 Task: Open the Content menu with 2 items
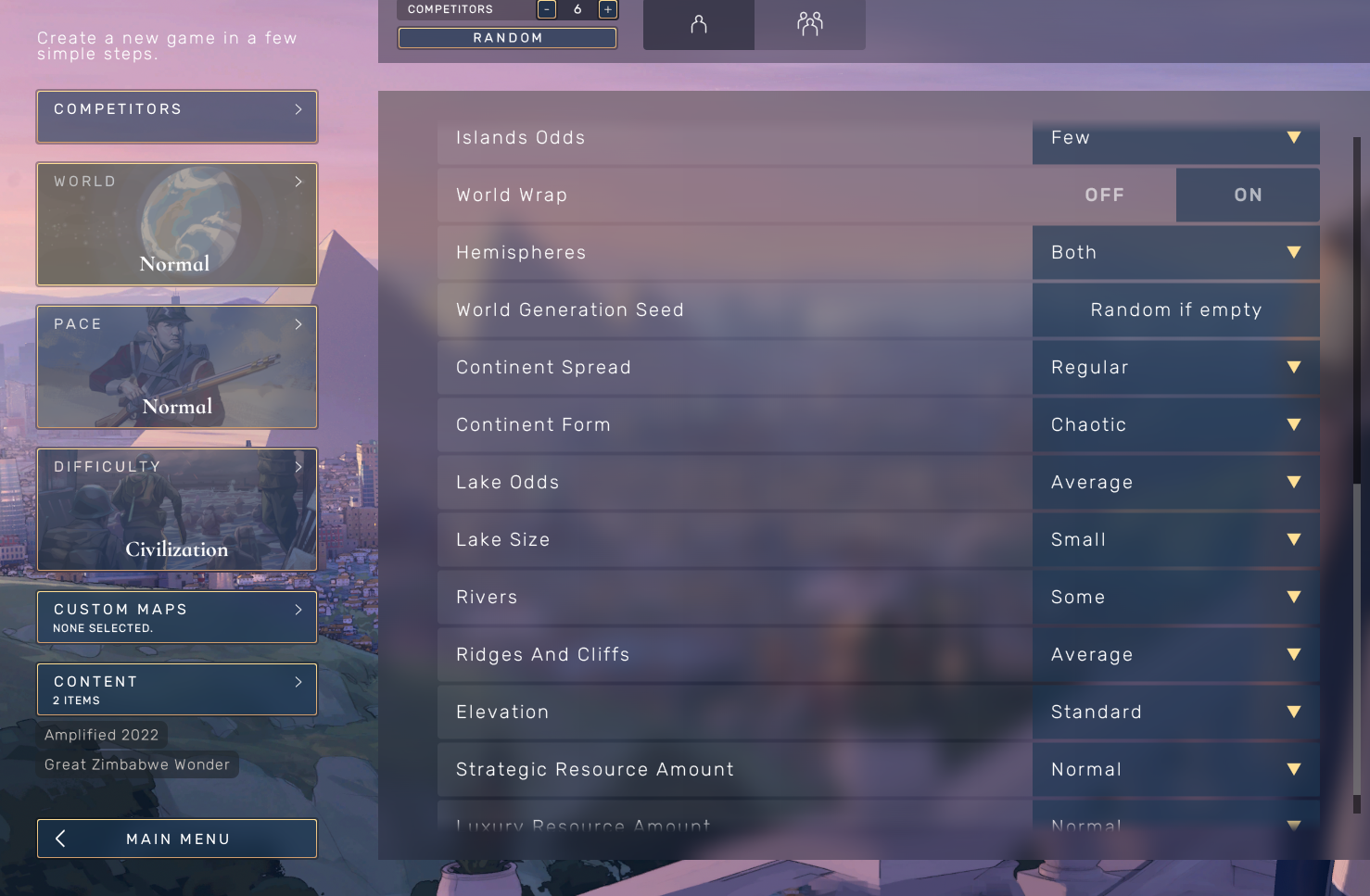pyautogui.click(x=177, y=689)
